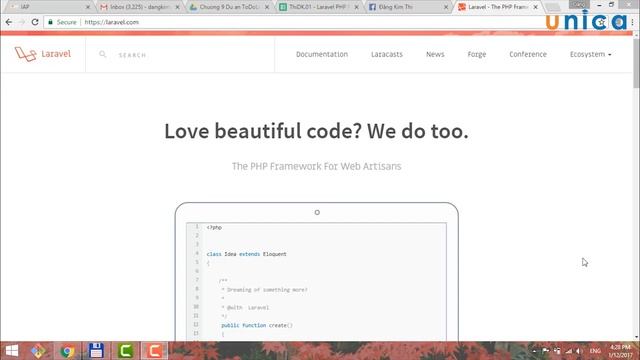Expand the Ecosystem dropdown menu

[591, 54]
